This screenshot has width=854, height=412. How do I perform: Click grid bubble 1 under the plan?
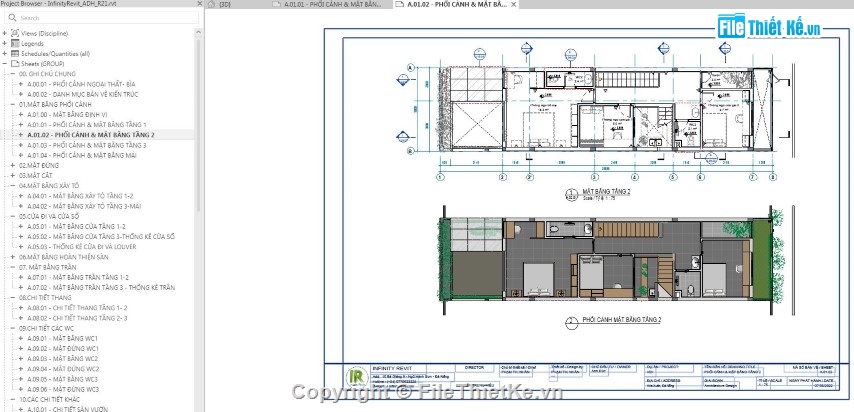441,177
